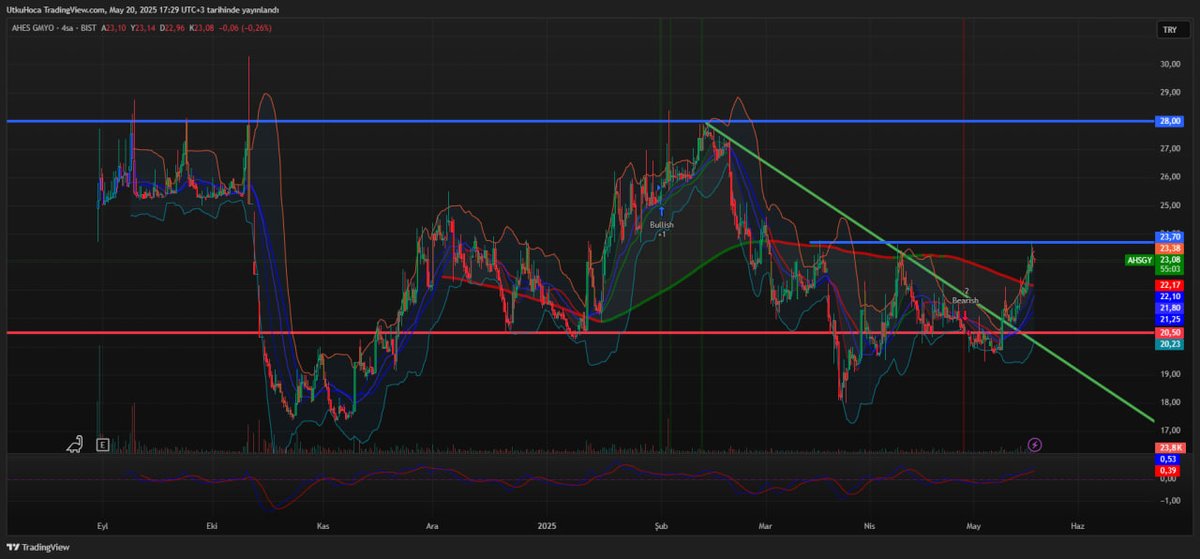The height and width of the screenshot is (559, 1200).
Task: Click the 'Kas' month label on time axis
Action: pyautogui.click(x=322, y=525)
